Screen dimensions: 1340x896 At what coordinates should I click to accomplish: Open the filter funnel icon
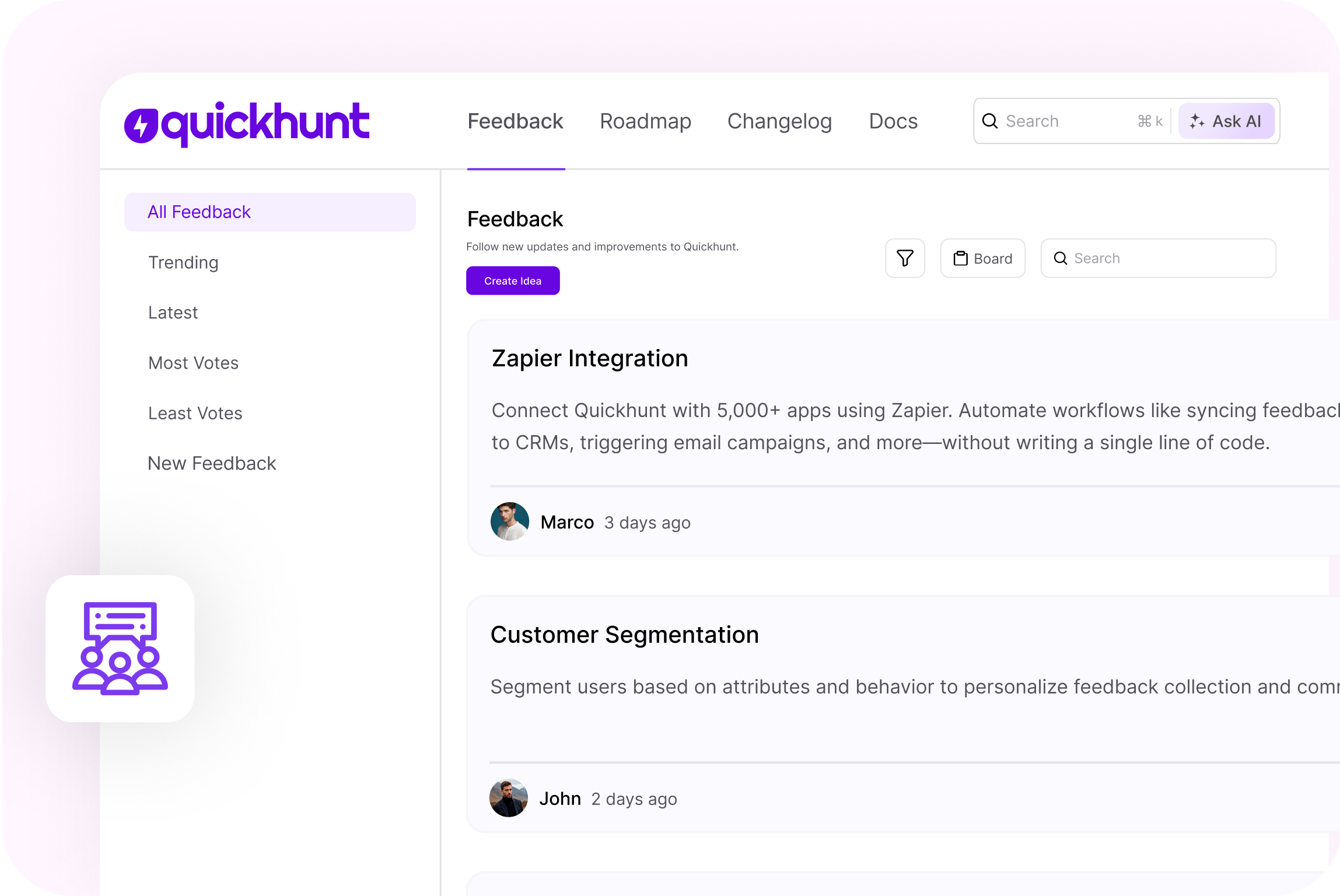click(x=905, y=258)
